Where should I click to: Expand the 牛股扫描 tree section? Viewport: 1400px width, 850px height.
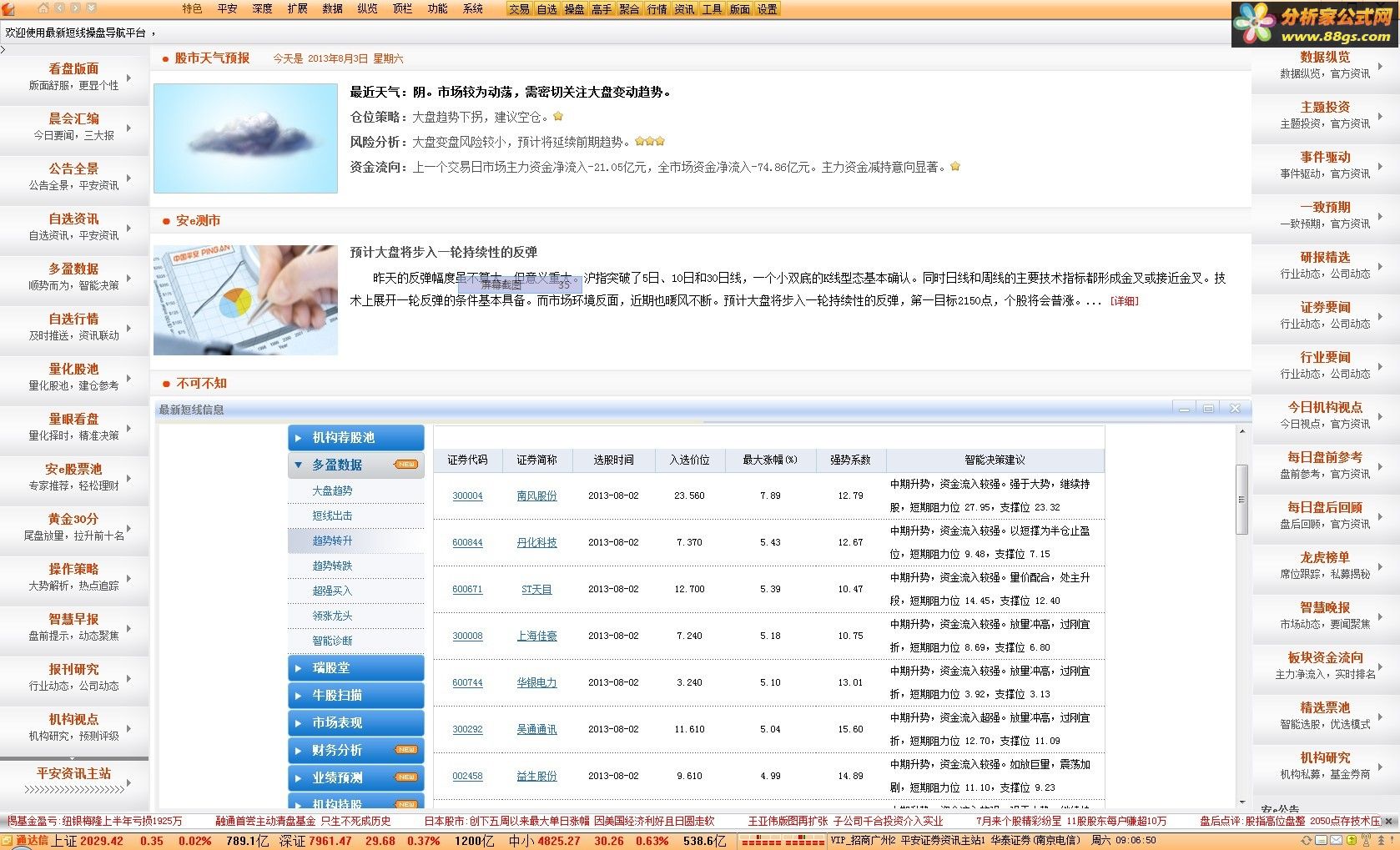299,696
